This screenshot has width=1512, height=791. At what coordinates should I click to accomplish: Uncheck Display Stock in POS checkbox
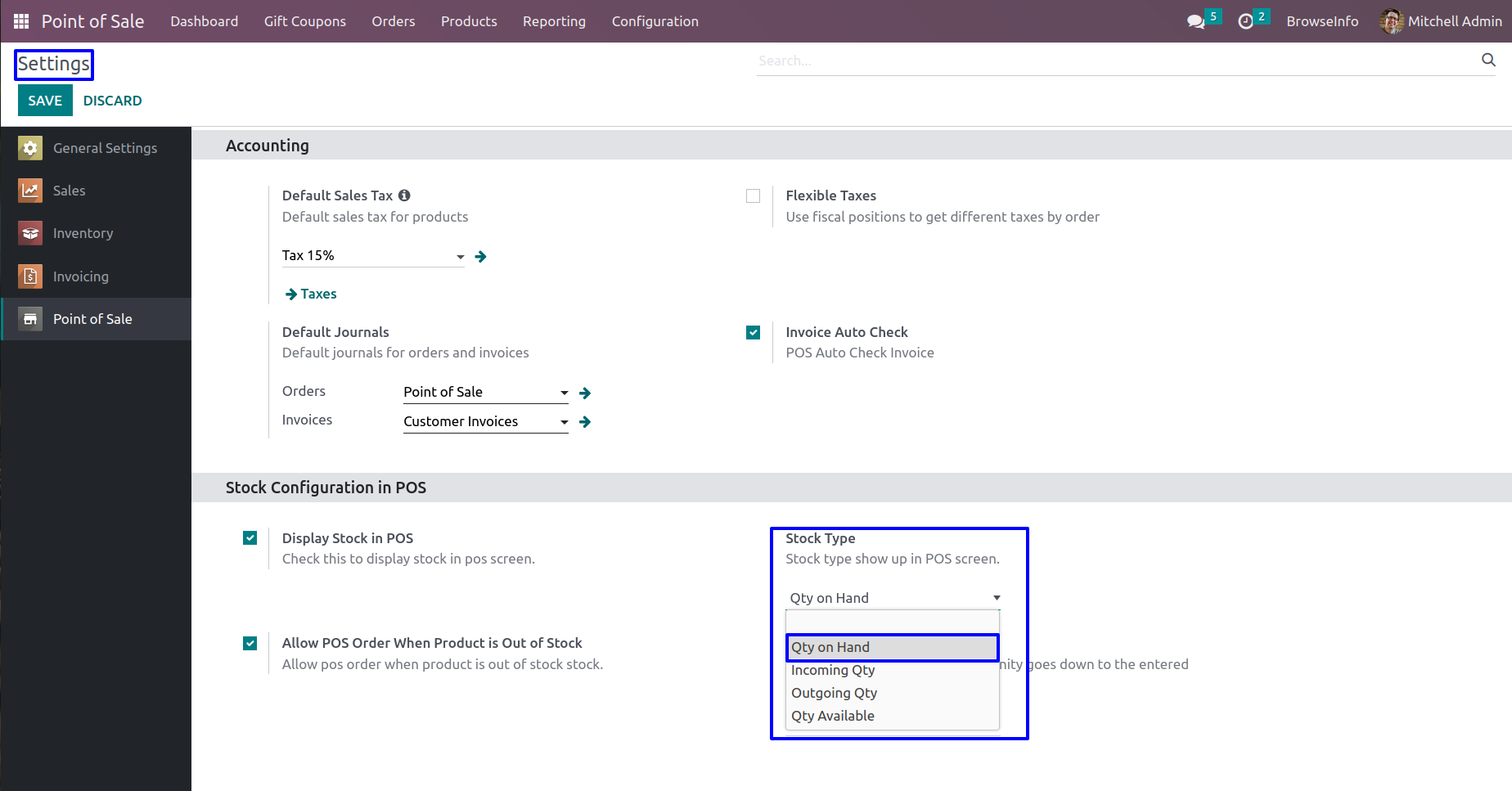point(250,537)
